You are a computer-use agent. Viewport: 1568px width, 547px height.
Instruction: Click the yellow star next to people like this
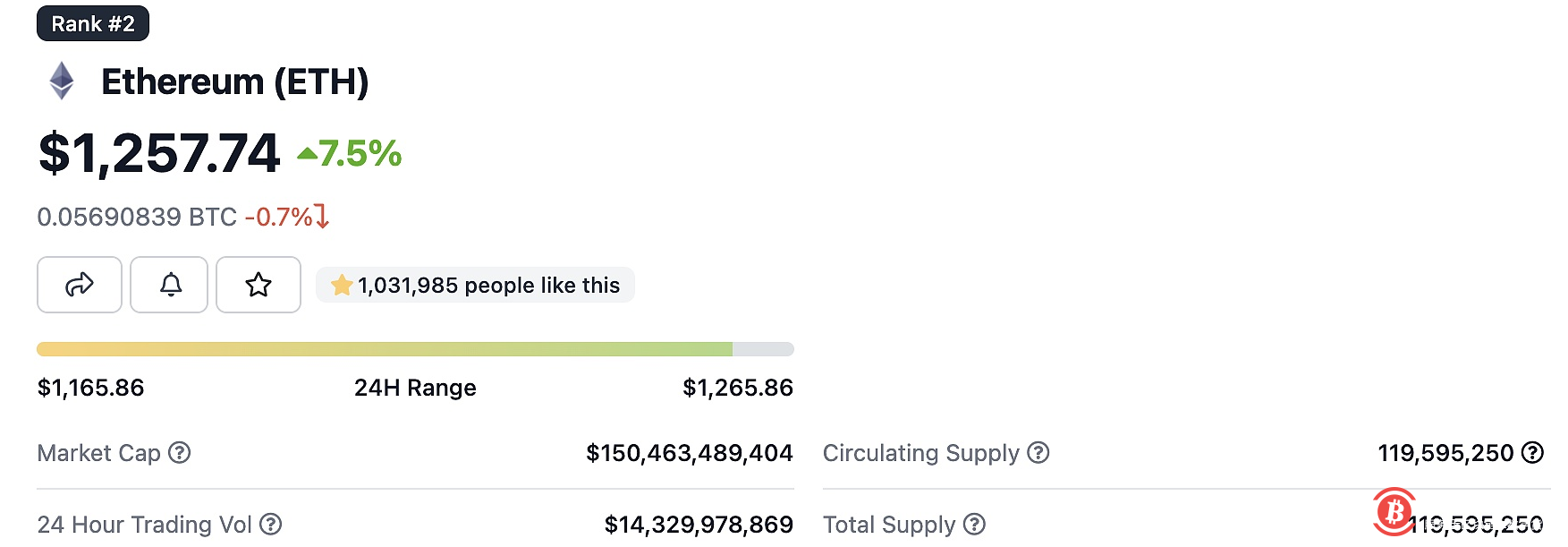pos(341,285)
